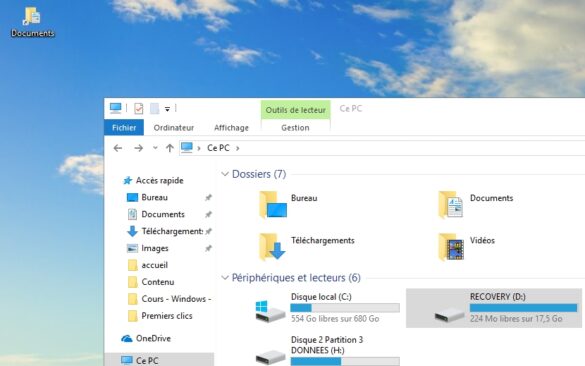The image size is (585, 366).
Task: Open the Cours - Windows folder in sidebar
Action: pyautogui.click(x=176, y=299)
